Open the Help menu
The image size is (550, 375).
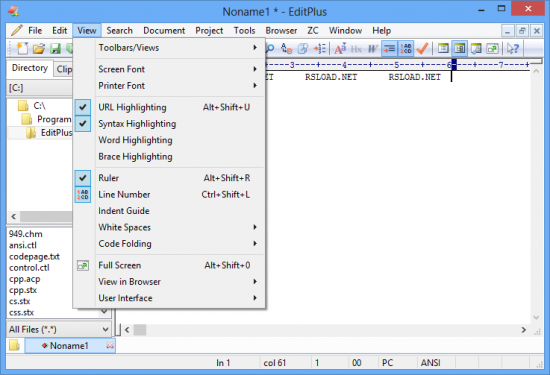click(x=382, y=31)
